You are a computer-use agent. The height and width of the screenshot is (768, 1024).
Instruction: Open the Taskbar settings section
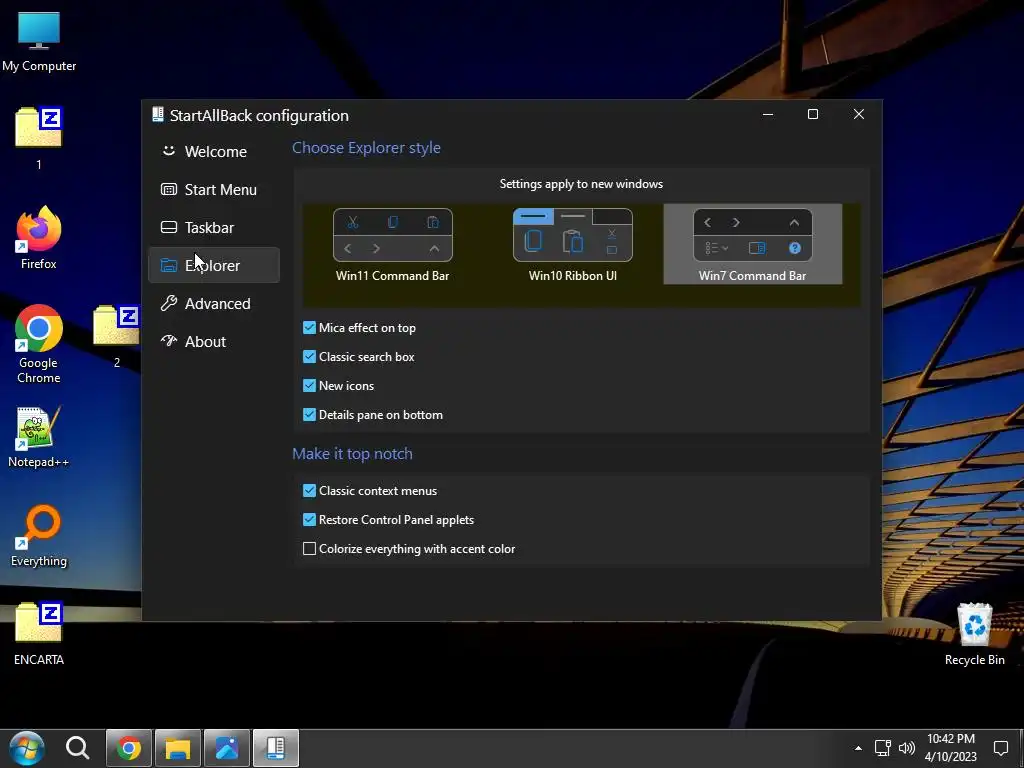click(214, 227)
